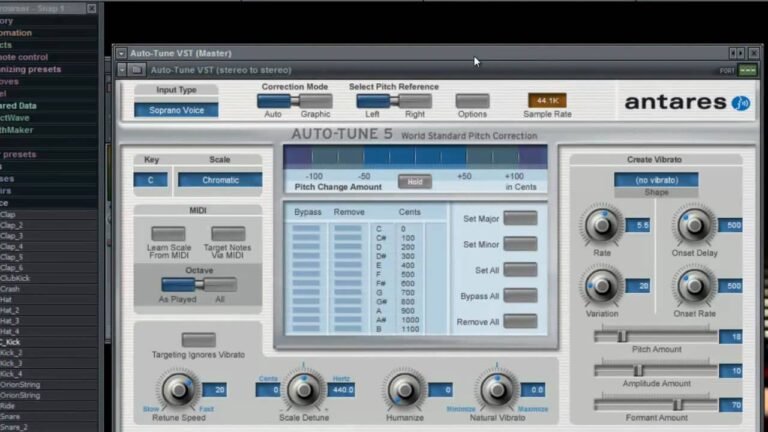
Task: Toggle Bypass for note B
Action: [306, 329]
